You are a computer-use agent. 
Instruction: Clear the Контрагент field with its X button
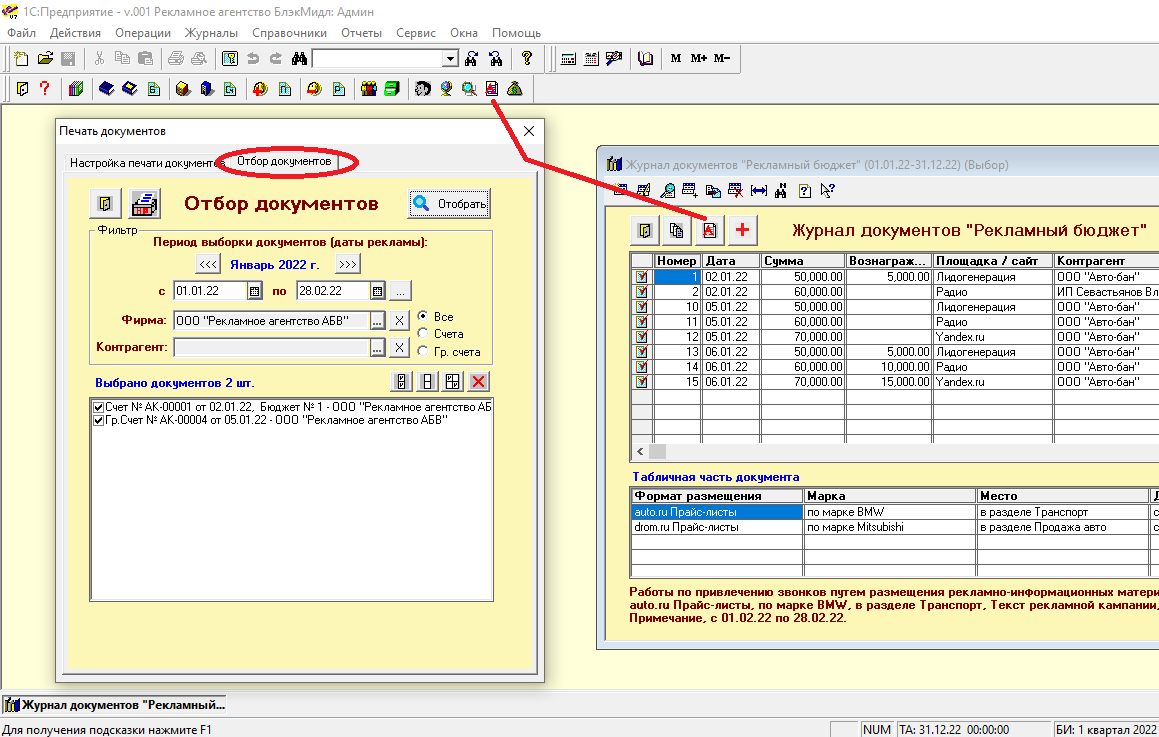tap(399, 347)
